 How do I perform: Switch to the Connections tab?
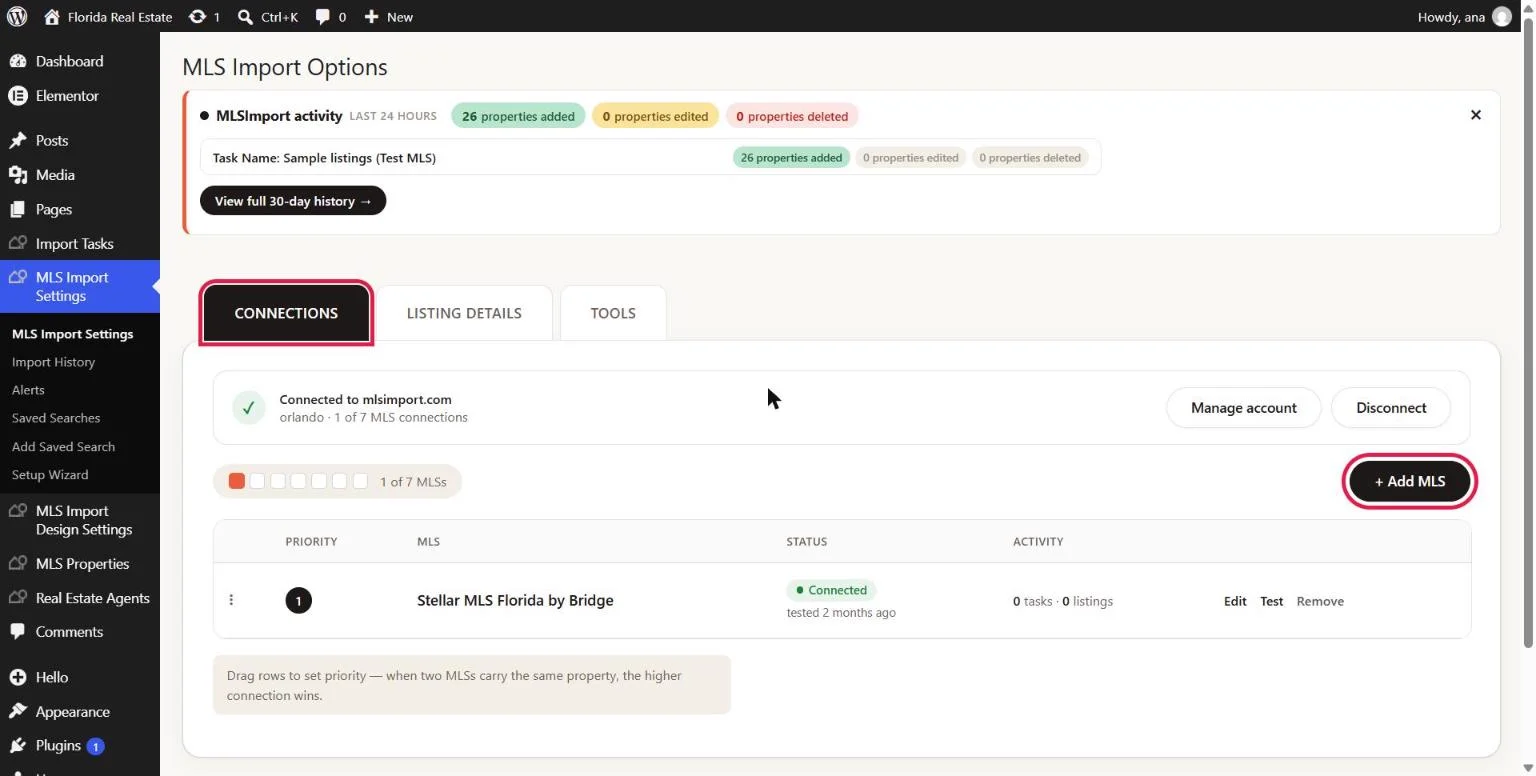tap(286, 313)
